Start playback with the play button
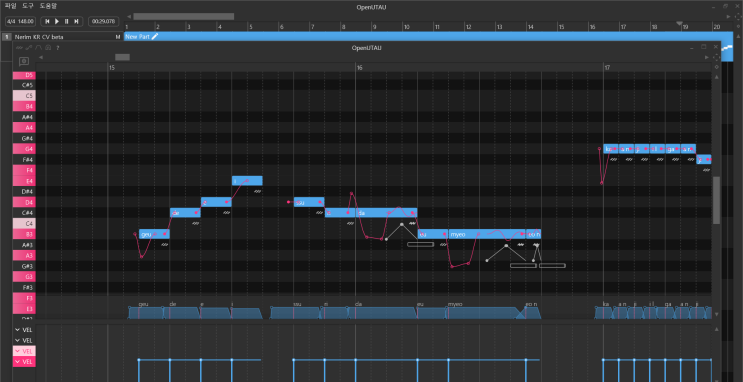Screen dimensions: 743x382 pyautogui.click(x=57, y=21)
